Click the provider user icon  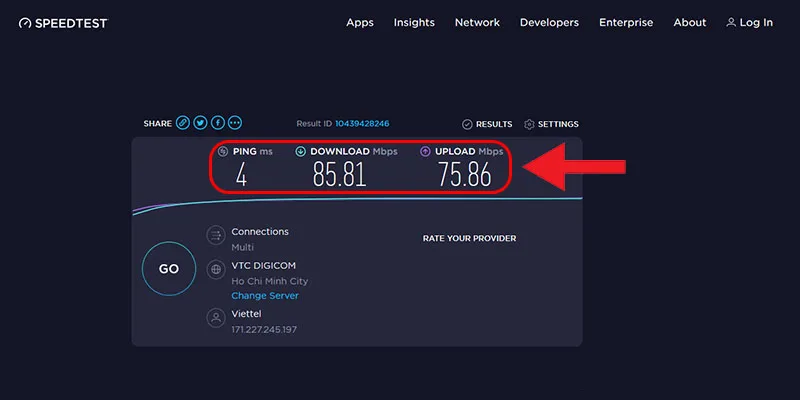point(216,318)
